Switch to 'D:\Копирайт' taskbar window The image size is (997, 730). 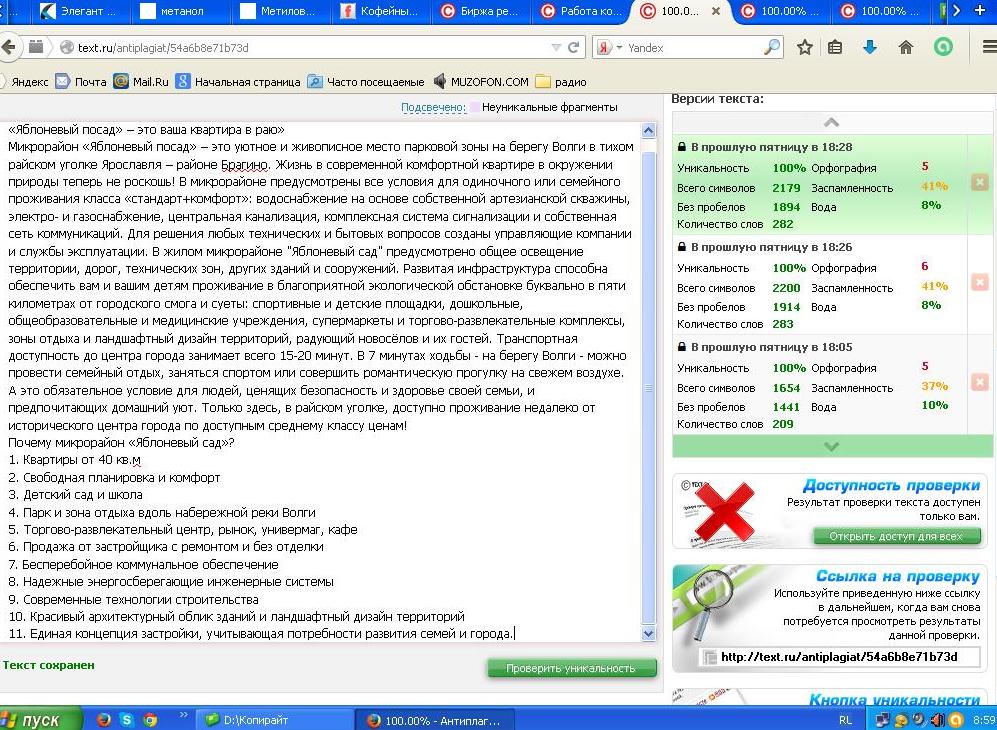pyautogui.click(x=273, y=720)
